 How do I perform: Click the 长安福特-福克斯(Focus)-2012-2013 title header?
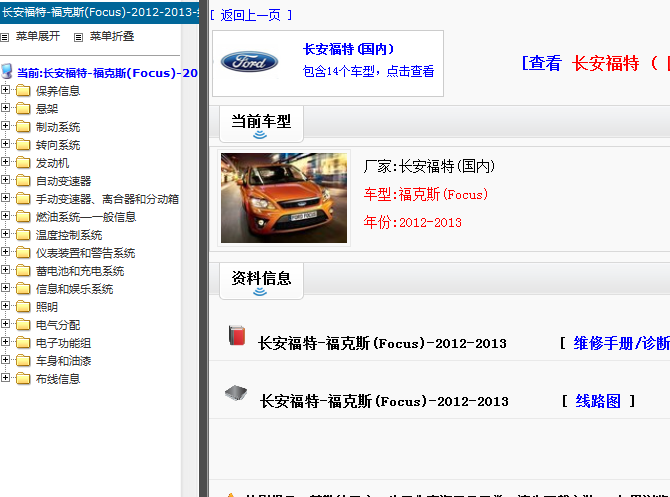point(100,12)
